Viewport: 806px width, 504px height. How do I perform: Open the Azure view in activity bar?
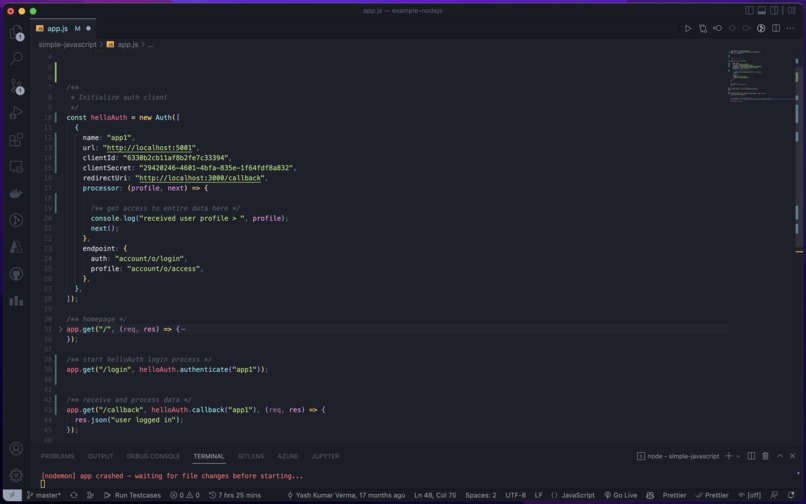16,247
